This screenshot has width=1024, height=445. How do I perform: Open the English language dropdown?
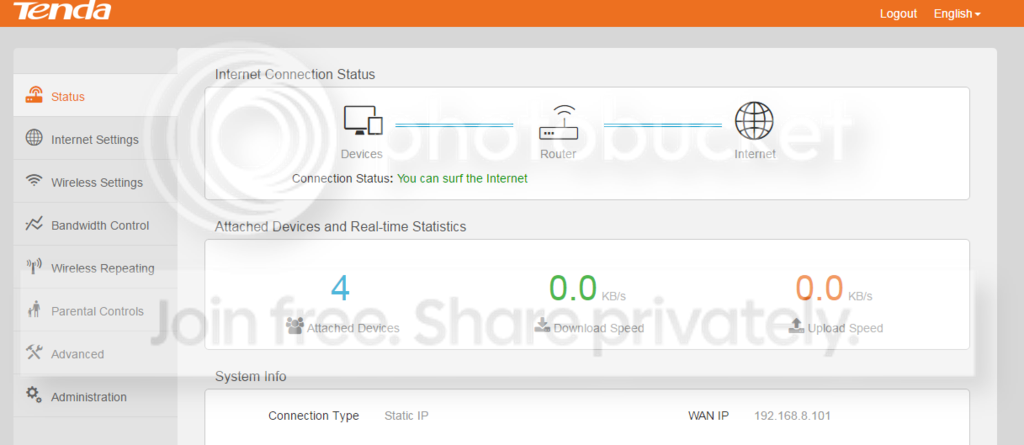tap(957, 14)
